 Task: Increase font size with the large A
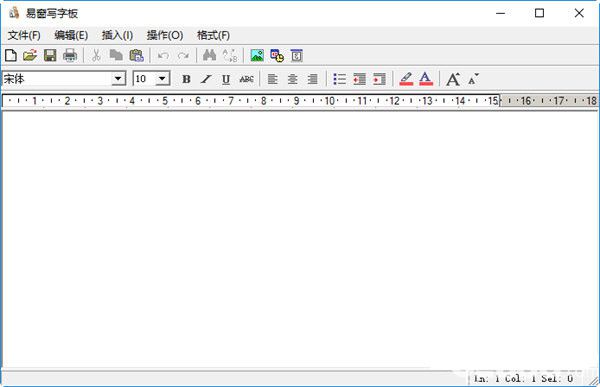click(453, 79)
